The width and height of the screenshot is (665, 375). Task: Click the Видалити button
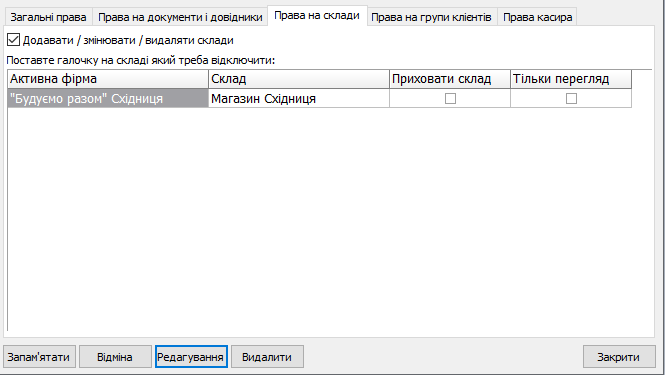(x=267, y=357)
